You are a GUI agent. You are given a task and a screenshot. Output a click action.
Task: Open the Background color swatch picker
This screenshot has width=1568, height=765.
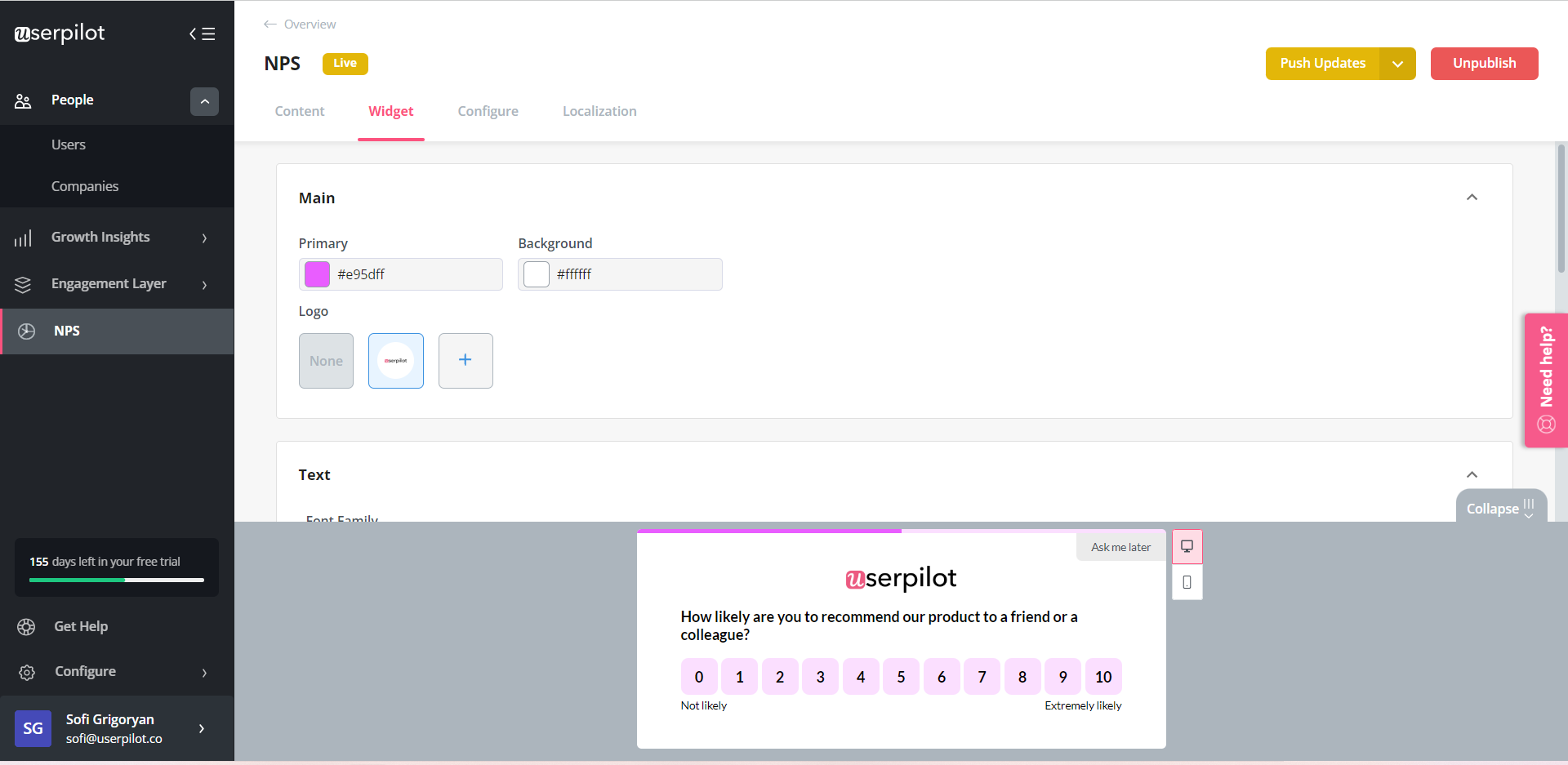tap(537, 274)
